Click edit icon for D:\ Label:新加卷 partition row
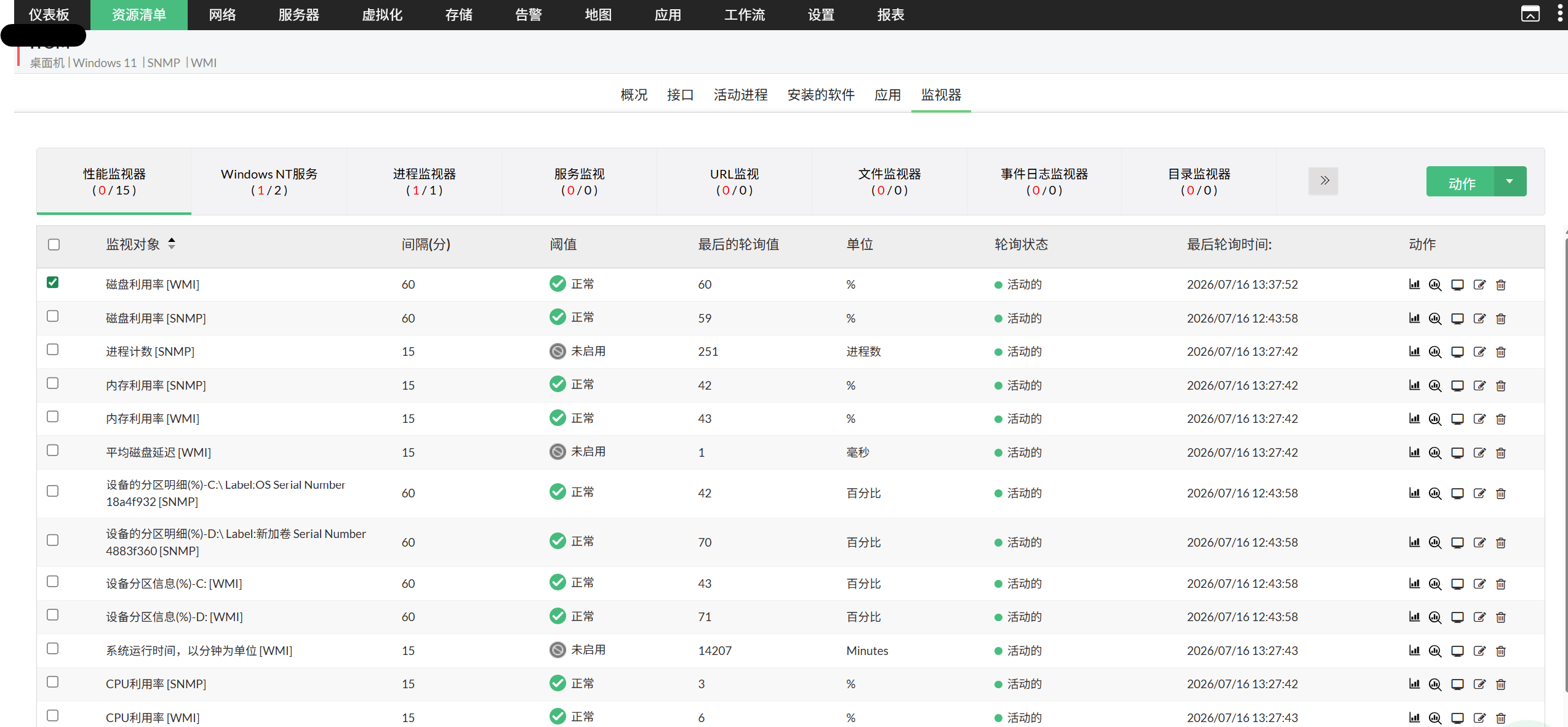Screen dimensions: 1568x727 tap(1479, 542)
